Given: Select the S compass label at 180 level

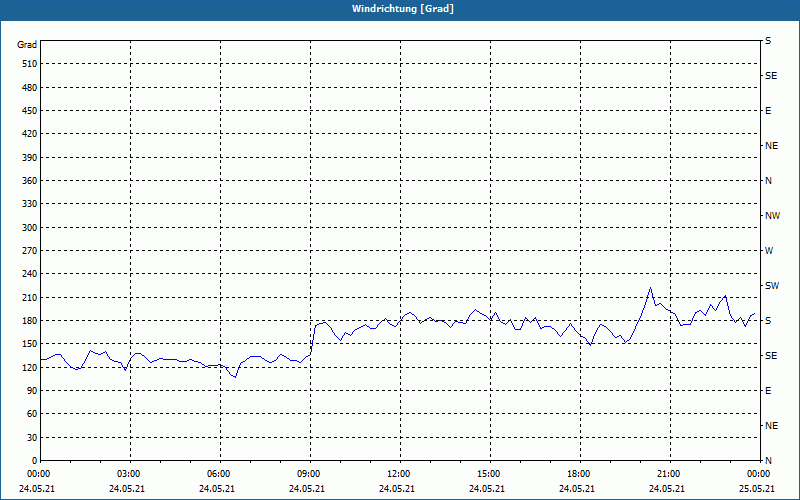Looking at the screenshot, I should coord(768,321).
